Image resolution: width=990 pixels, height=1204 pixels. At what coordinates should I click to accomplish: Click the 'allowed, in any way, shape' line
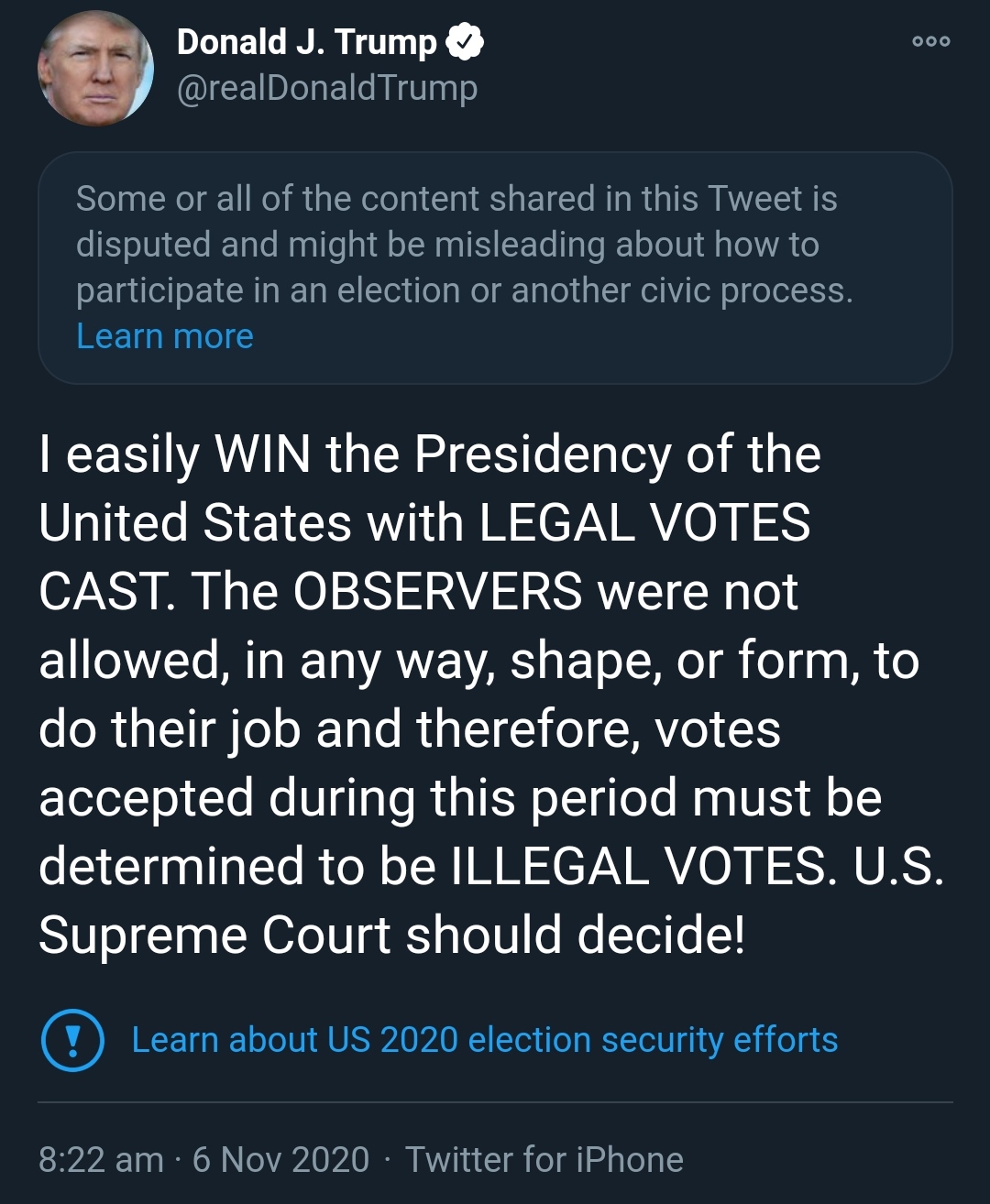[478, 661]
